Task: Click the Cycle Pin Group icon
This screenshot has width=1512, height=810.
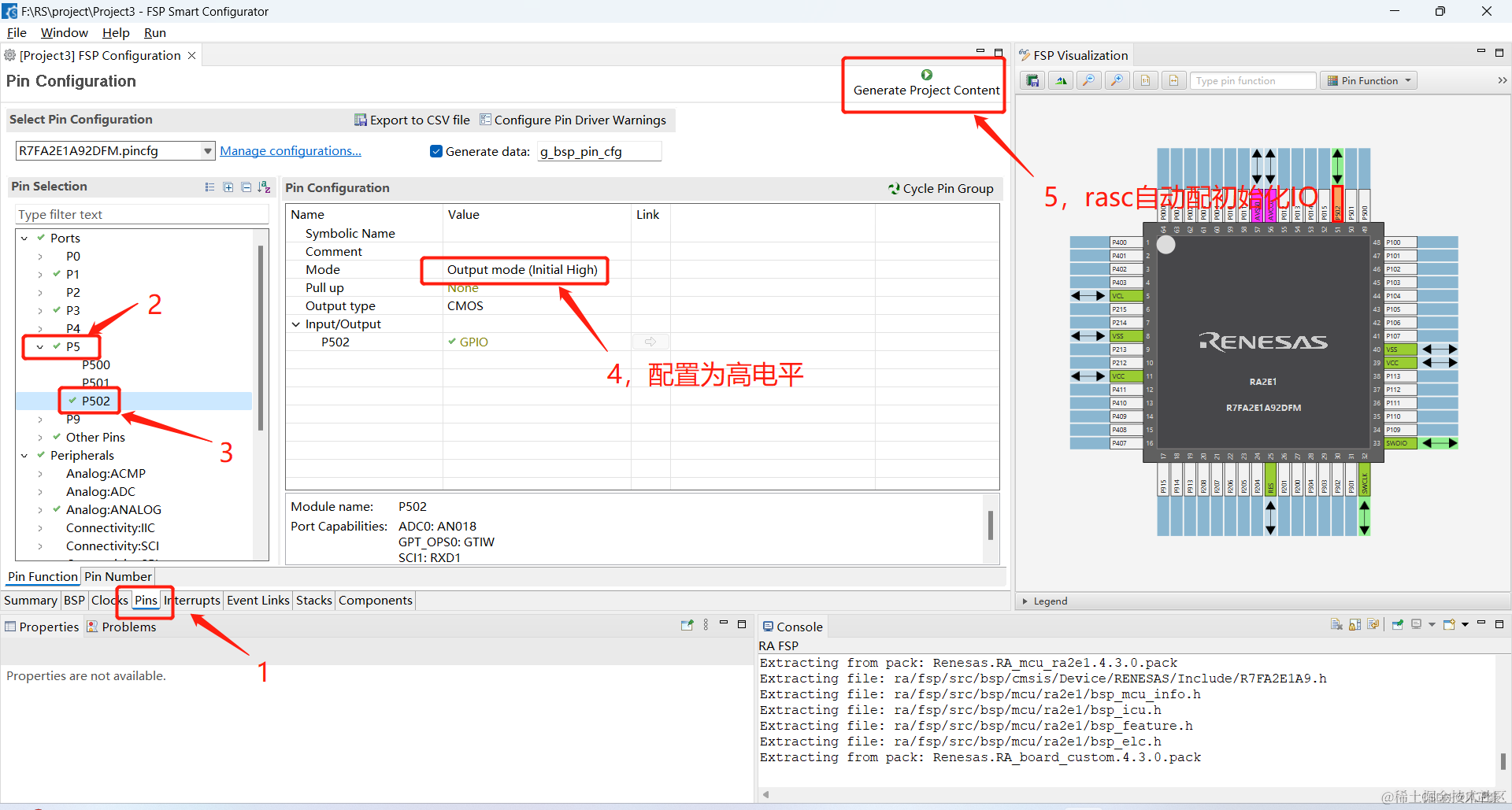Action: [894, 189]
